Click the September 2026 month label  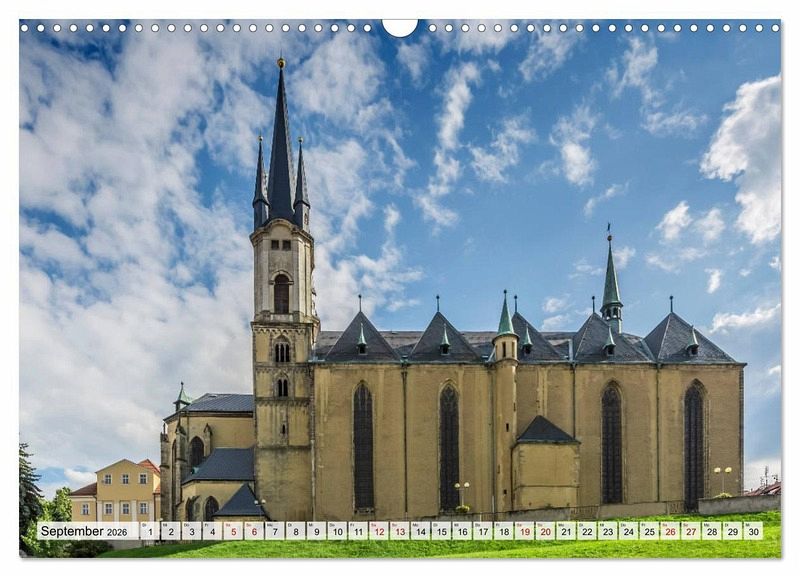coord(85,531)
